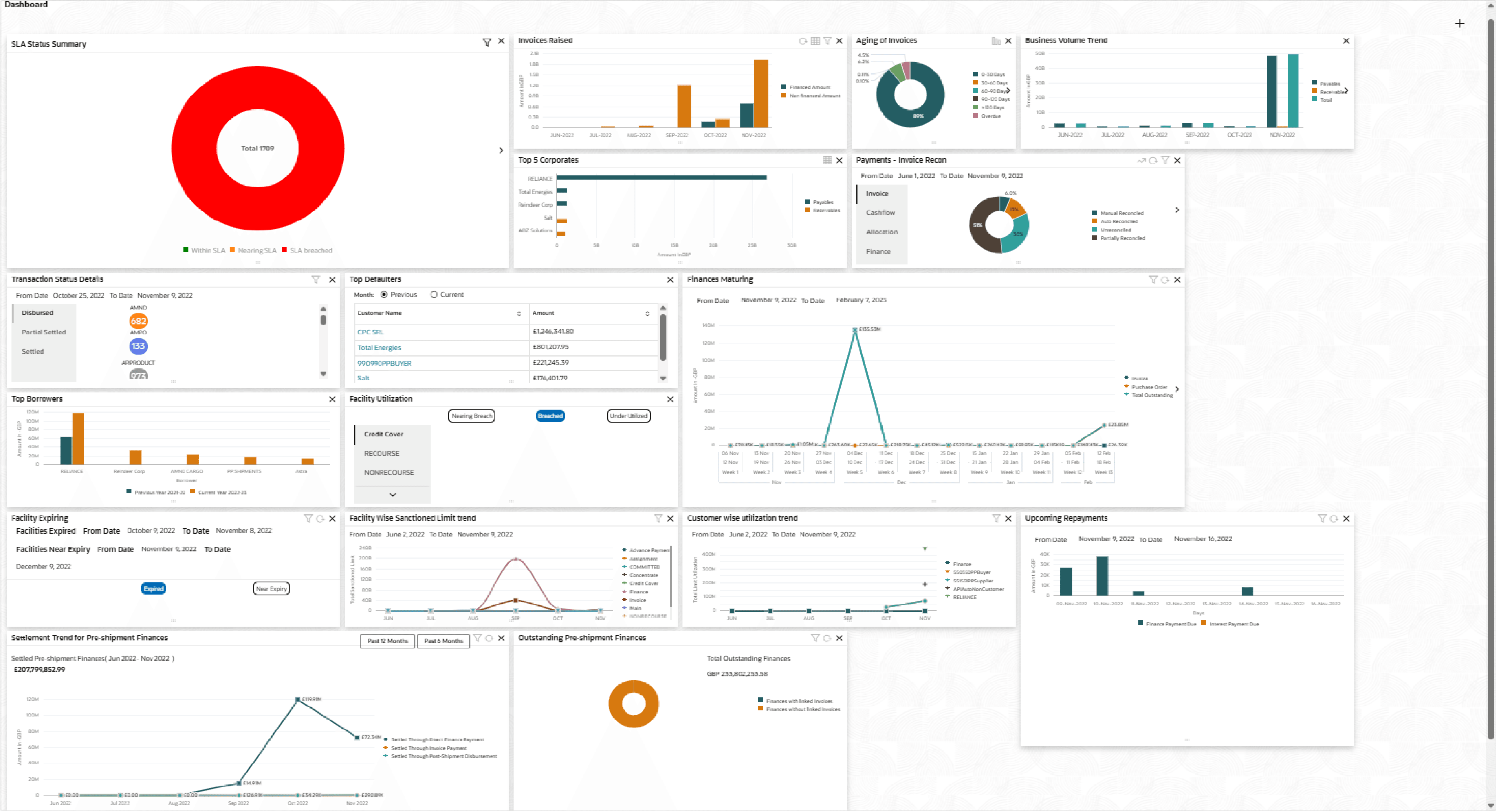Refresh the Finances Maturing widget

pos(1165,280)
